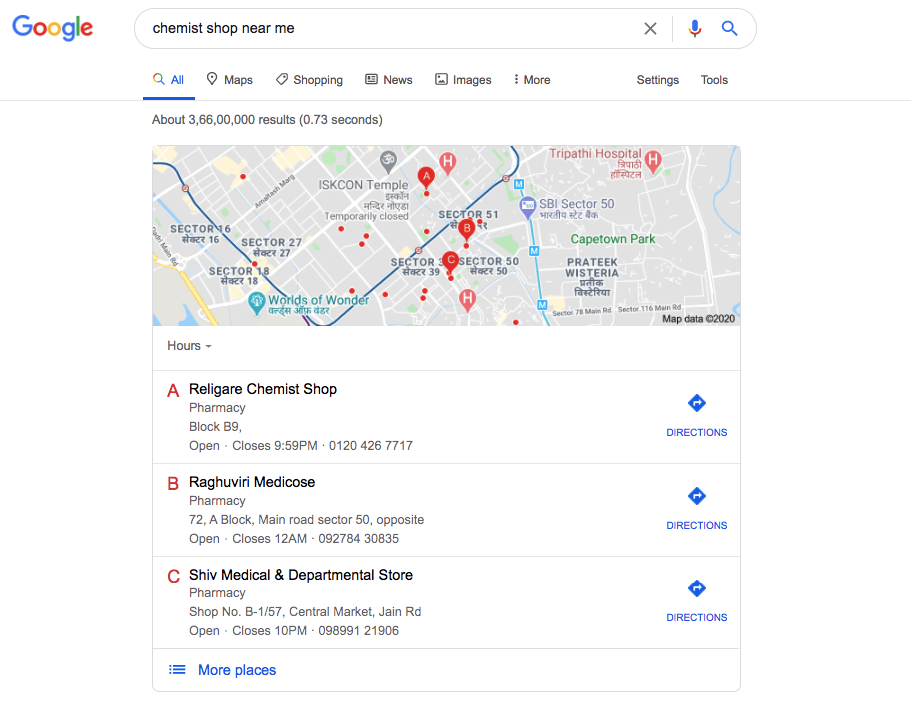The height and width of the screenshot is (710, 911).
Task: Click Capetown Park label on map
Action: click(x=612, y=239)
